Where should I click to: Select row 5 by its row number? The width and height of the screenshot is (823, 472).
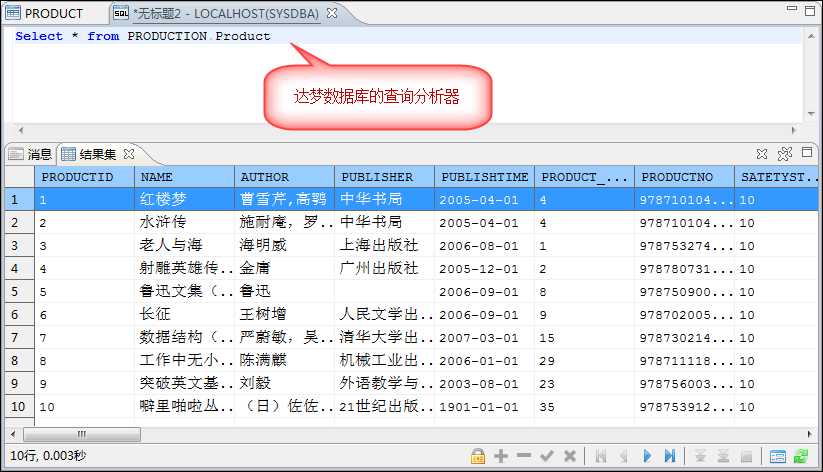click(15, 291)
